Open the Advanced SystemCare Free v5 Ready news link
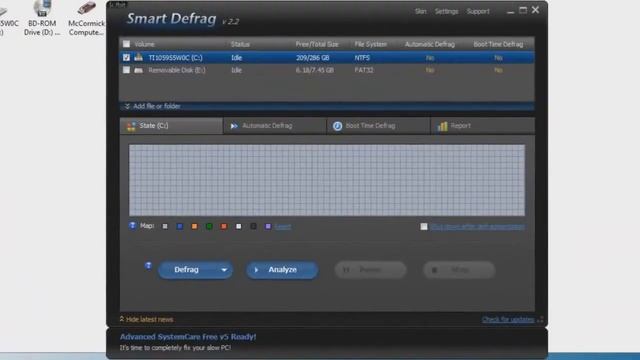 click(188, 337)
